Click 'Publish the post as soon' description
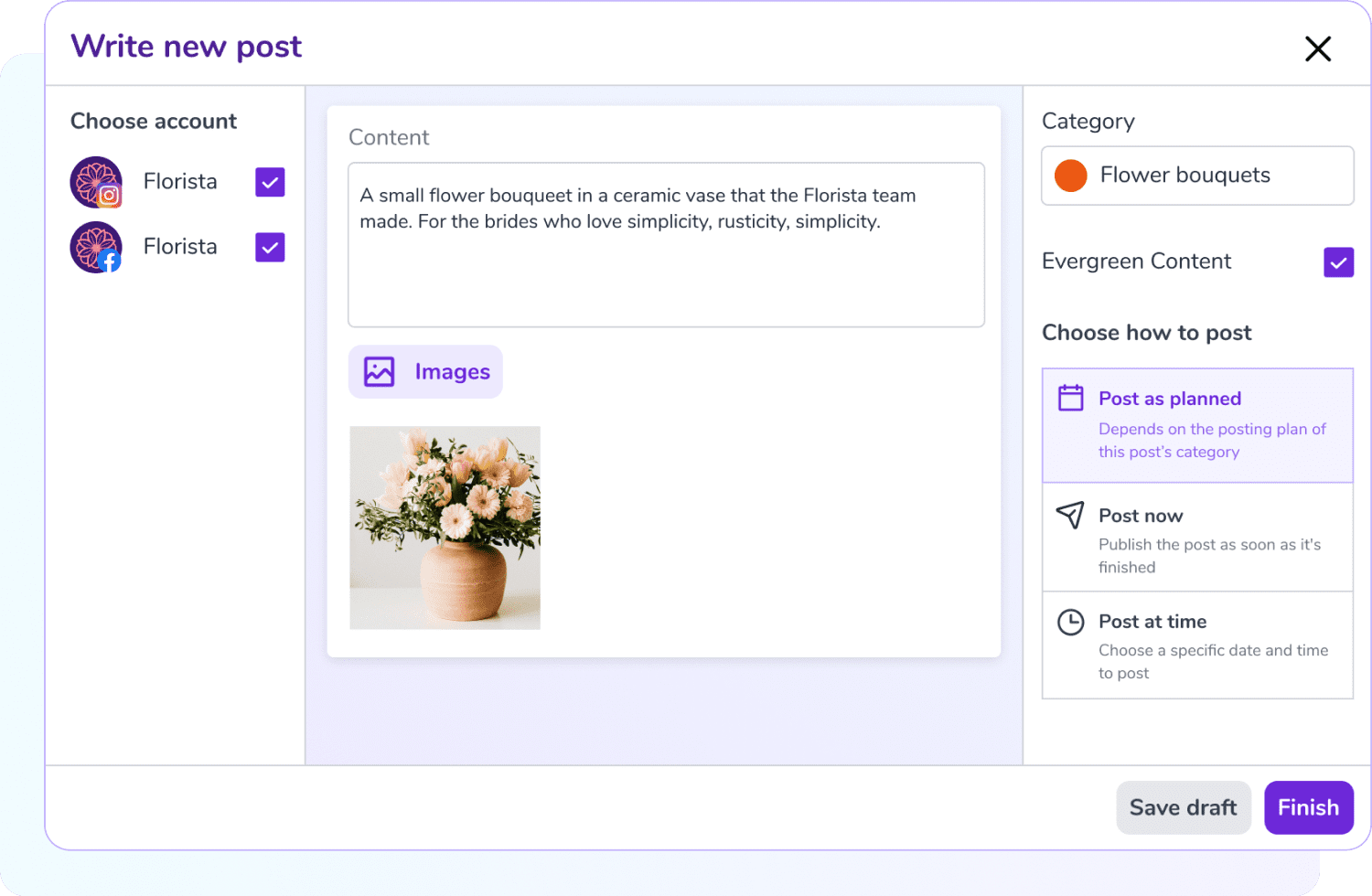The height and width of the screenshot is (896, 1372). (1210, 555)
